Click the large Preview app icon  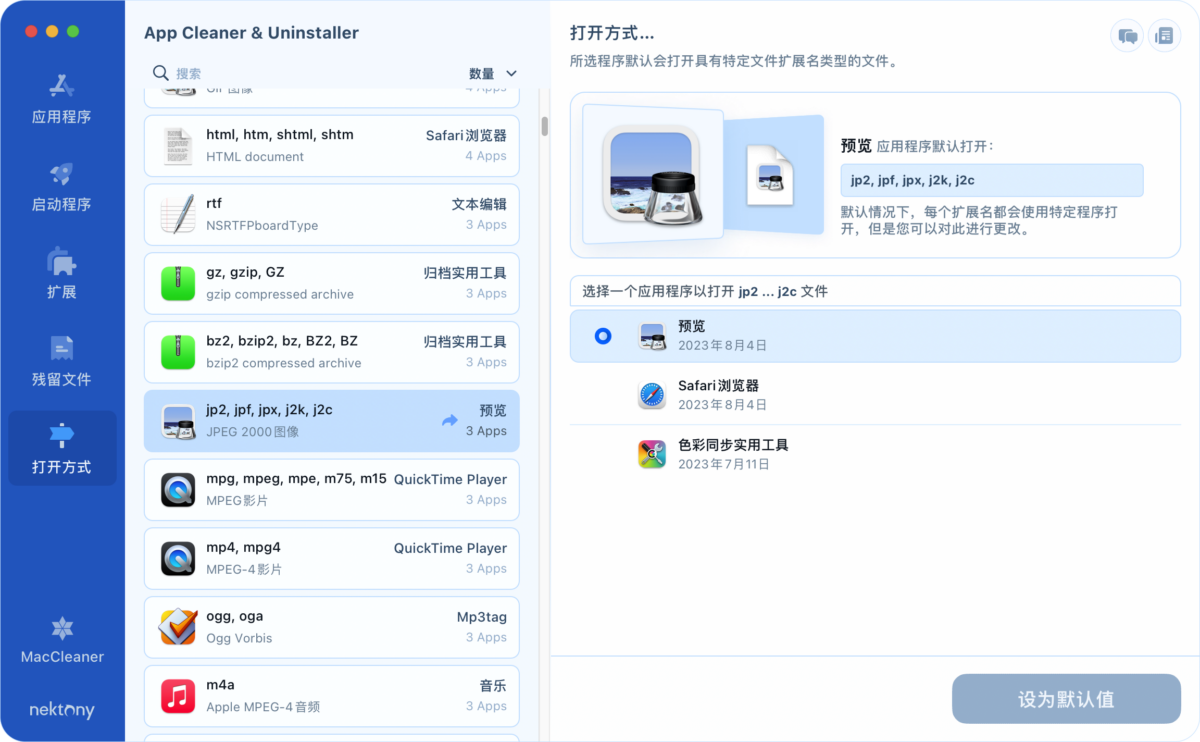[651, 176]
